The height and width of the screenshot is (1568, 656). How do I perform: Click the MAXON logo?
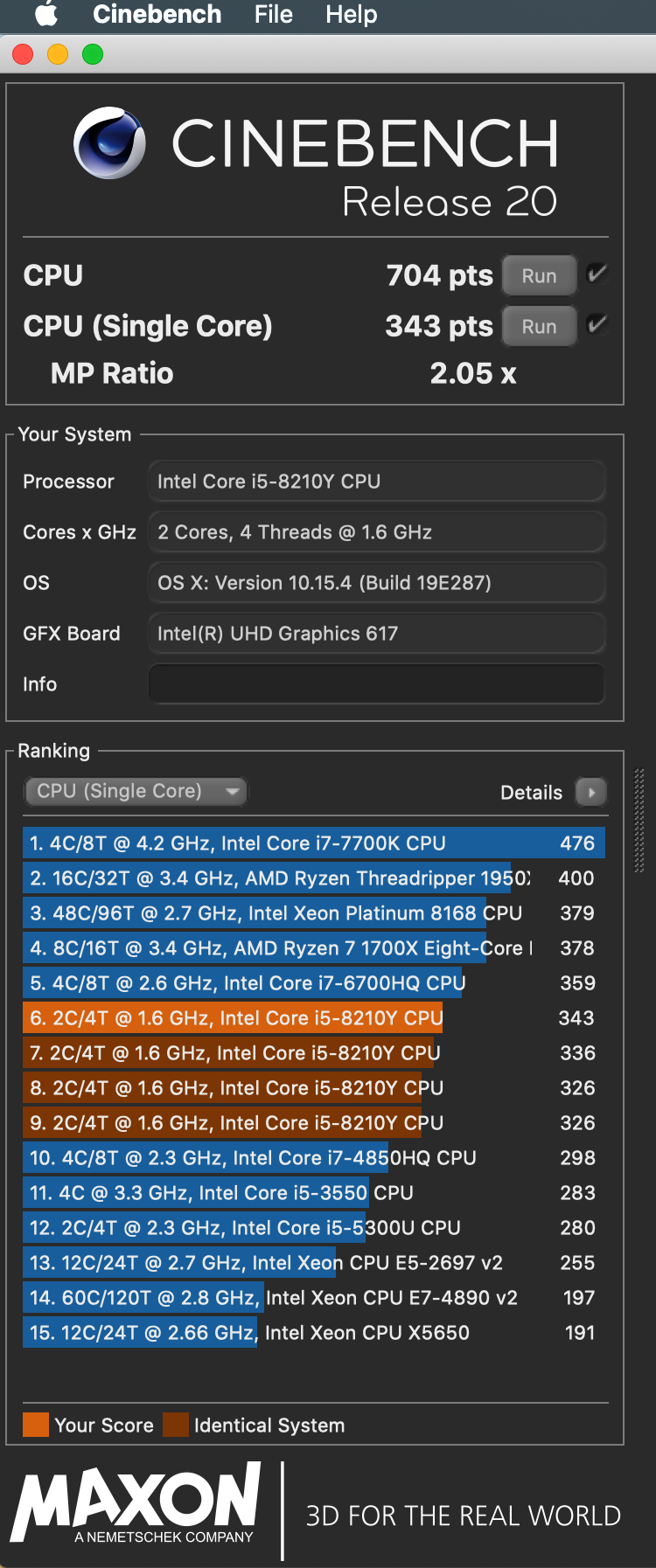coord(136,1503)
